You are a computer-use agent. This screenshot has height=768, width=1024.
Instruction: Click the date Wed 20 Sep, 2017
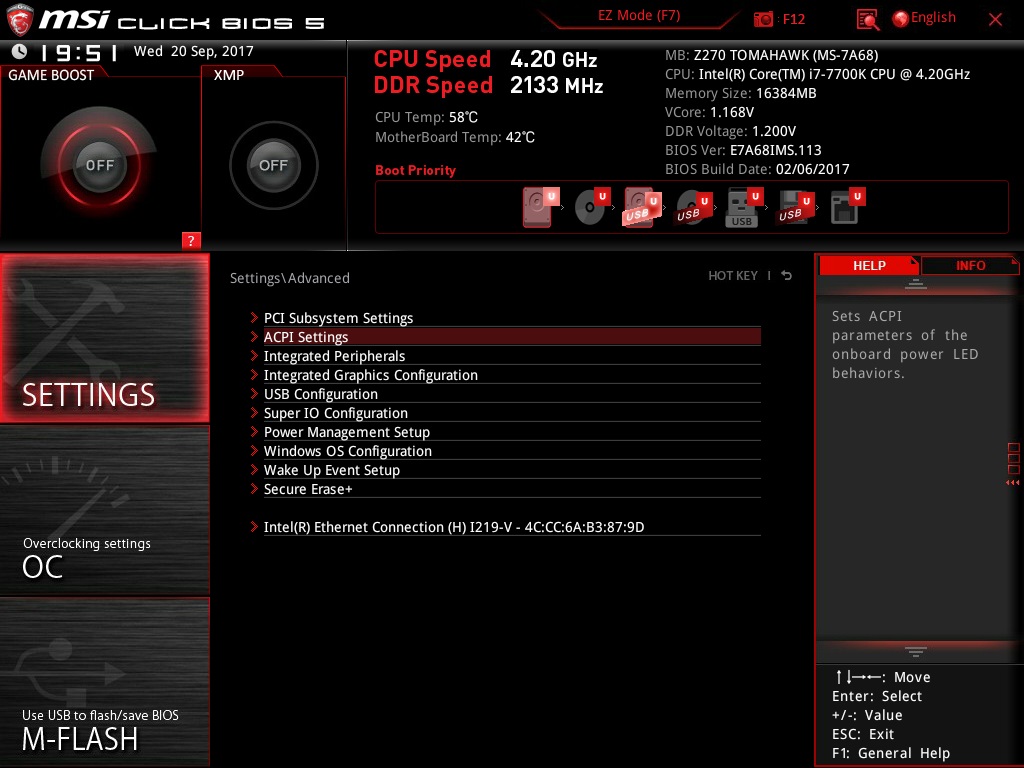pos(193,51)
